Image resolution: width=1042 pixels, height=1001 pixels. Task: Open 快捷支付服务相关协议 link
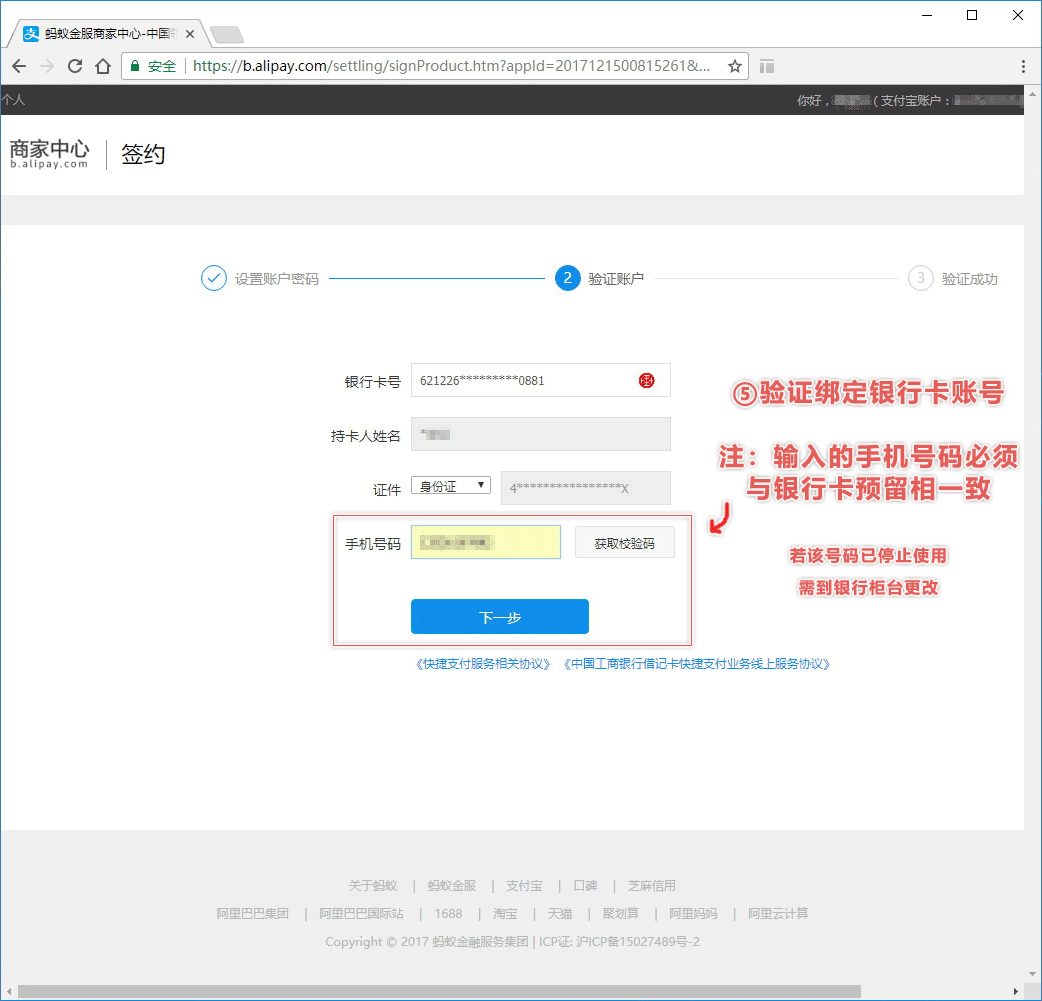483,664
